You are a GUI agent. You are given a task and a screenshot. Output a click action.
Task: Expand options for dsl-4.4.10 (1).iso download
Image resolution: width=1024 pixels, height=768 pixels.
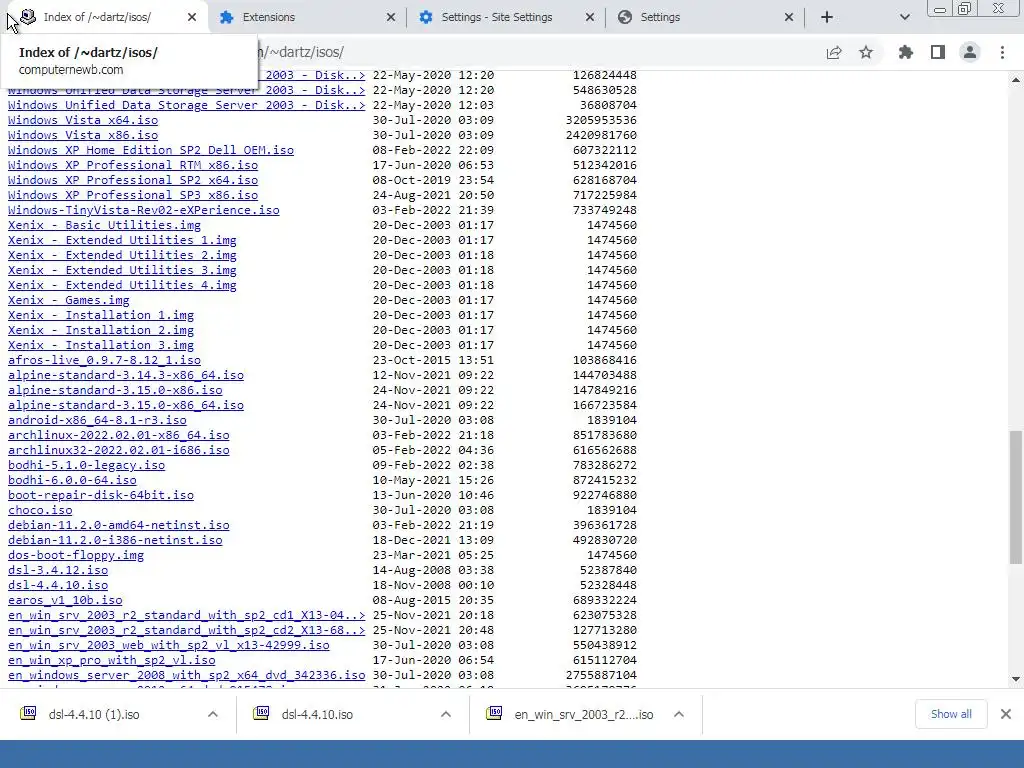[213, 714]
